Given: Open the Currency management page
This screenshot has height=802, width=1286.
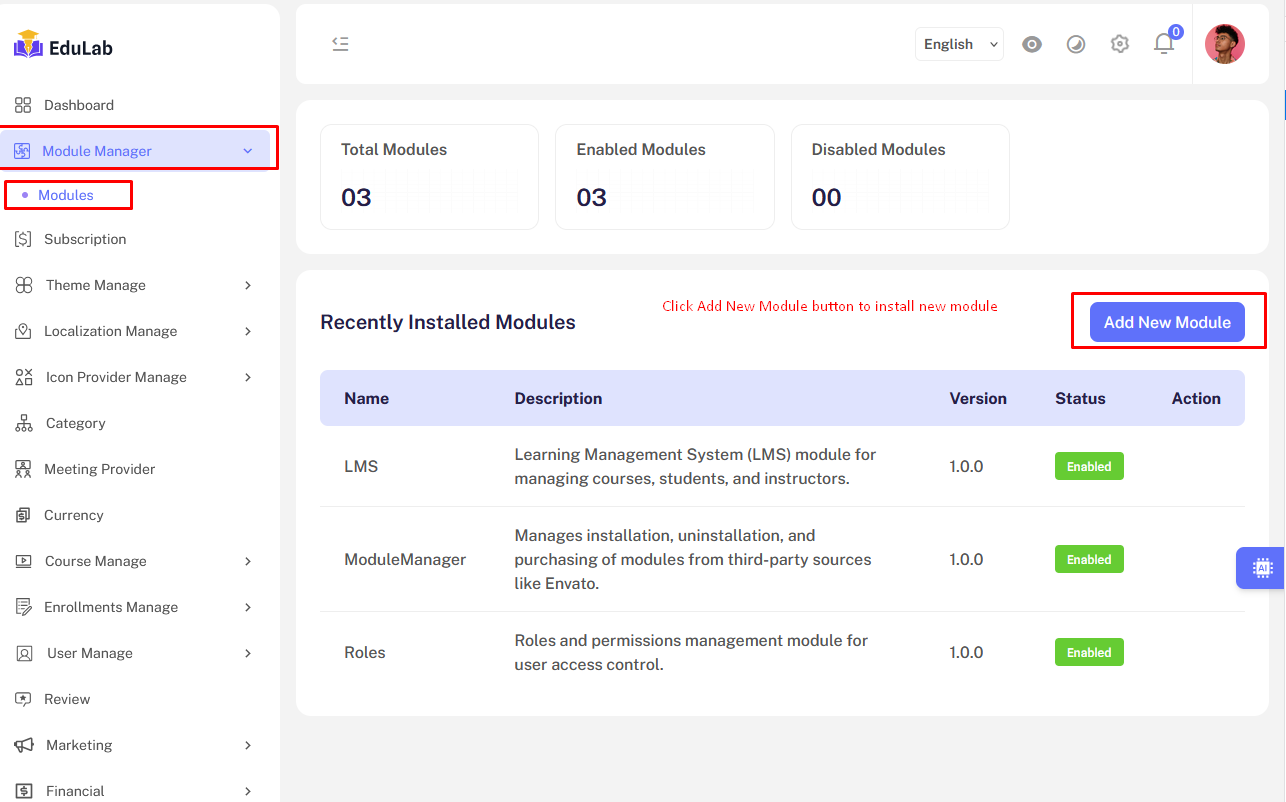Looking at the screenshot, I should click(x=73, y=515).
